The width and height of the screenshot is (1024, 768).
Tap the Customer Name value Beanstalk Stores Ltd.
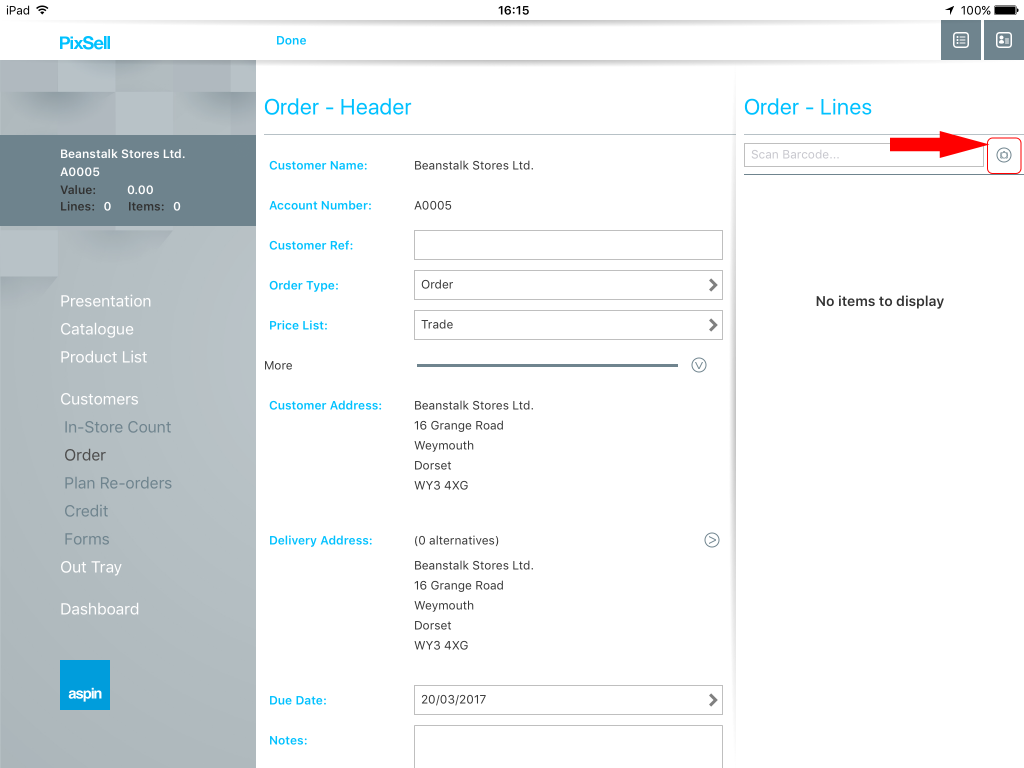[x=474, y=166]
